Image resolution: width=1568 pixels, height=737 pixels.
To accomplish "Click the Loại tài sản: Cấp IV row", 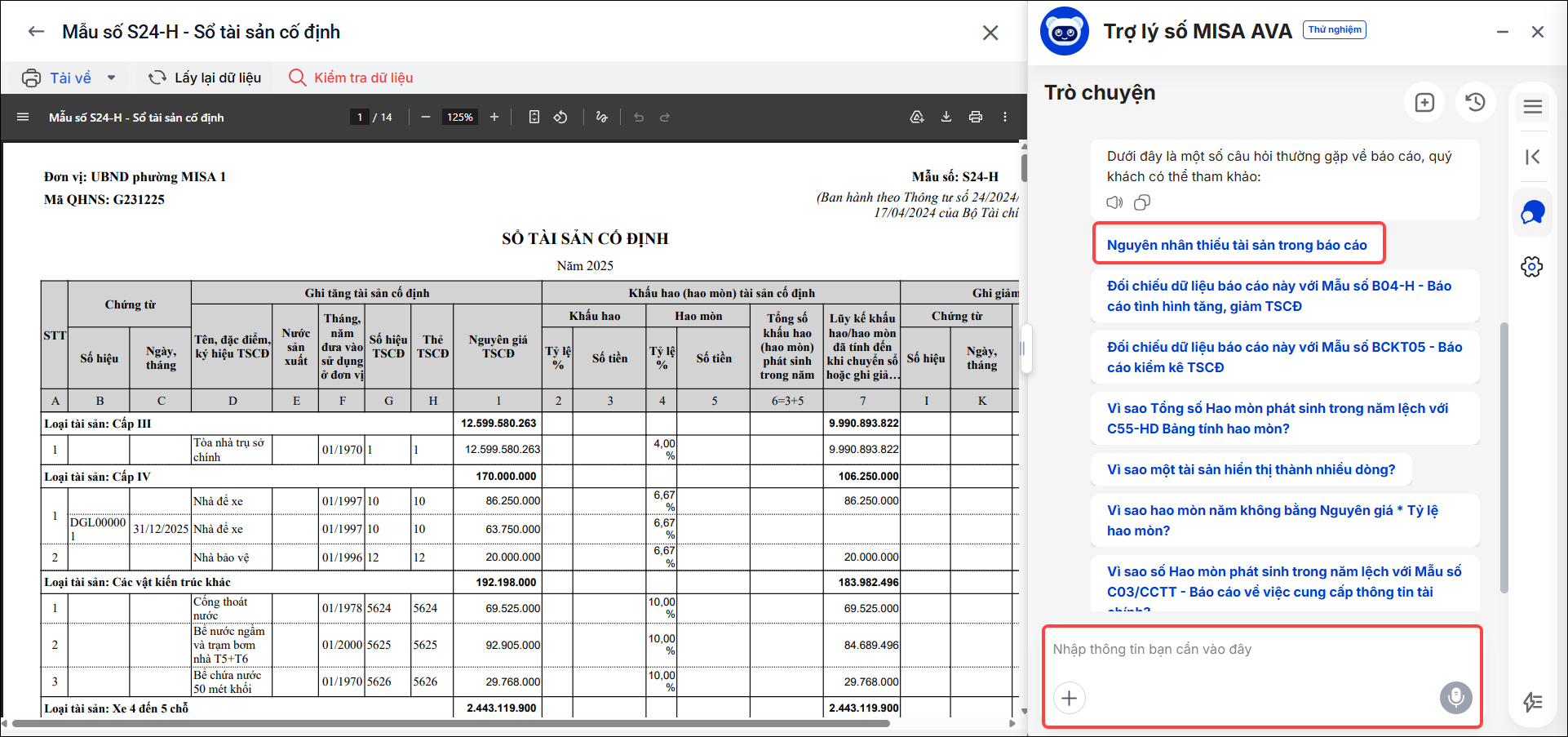I will pyautogui.click(x=530, y=477).
